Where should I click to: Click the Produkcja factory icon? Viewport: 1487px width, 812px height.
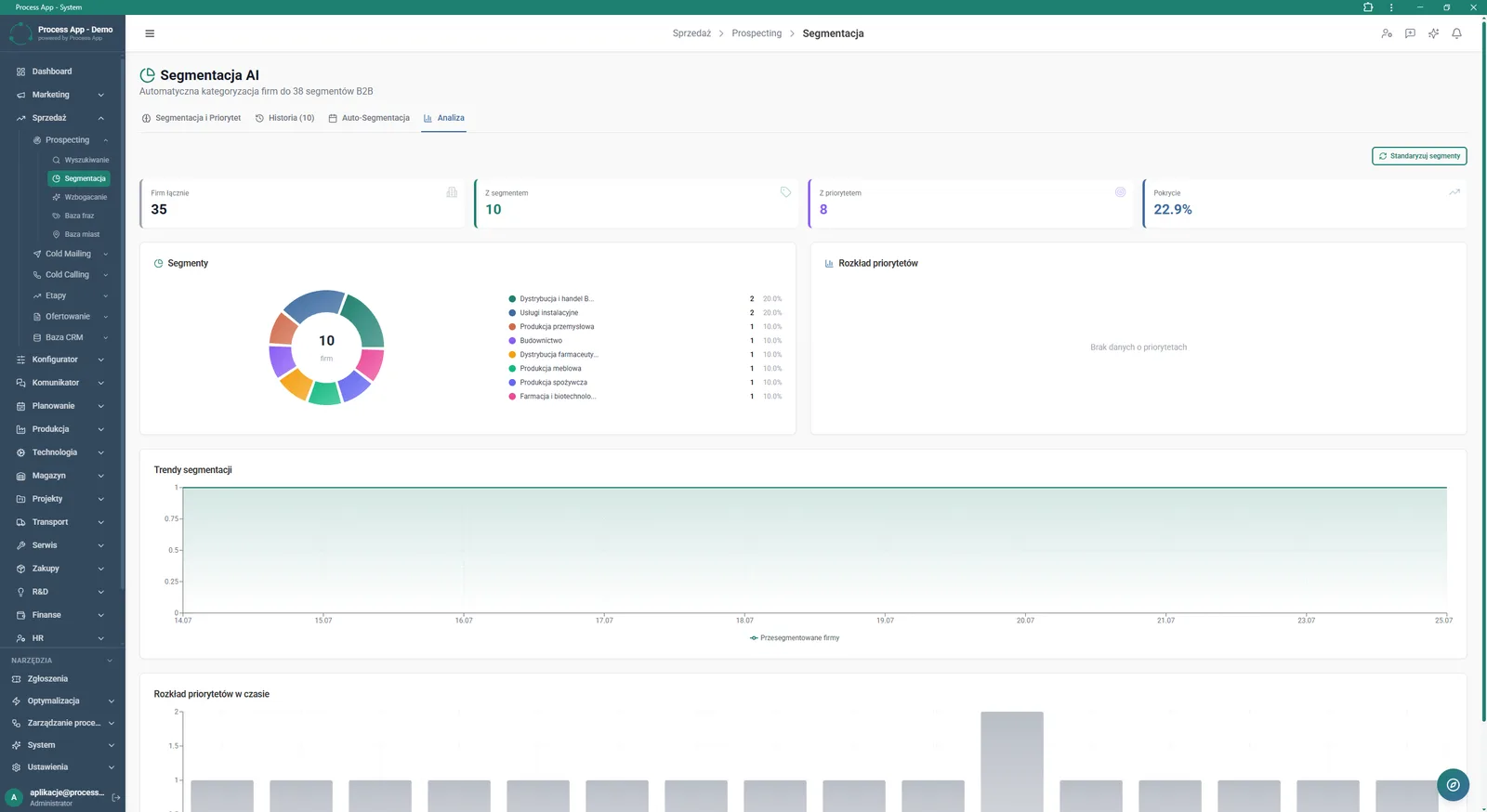pos(20,429)
